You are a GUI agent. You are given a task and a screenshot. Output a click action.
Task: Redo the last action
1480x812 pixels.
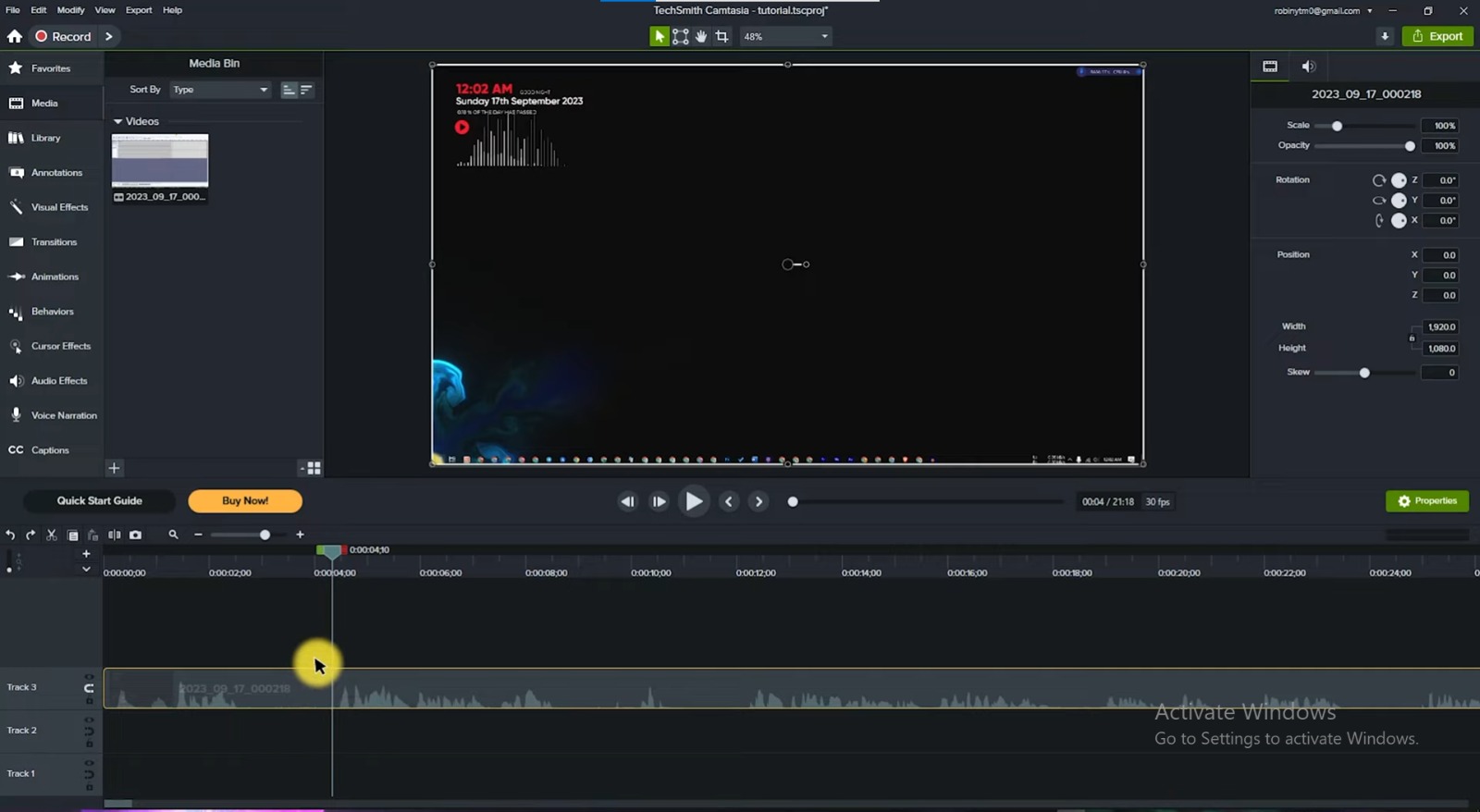pos(31,535)
